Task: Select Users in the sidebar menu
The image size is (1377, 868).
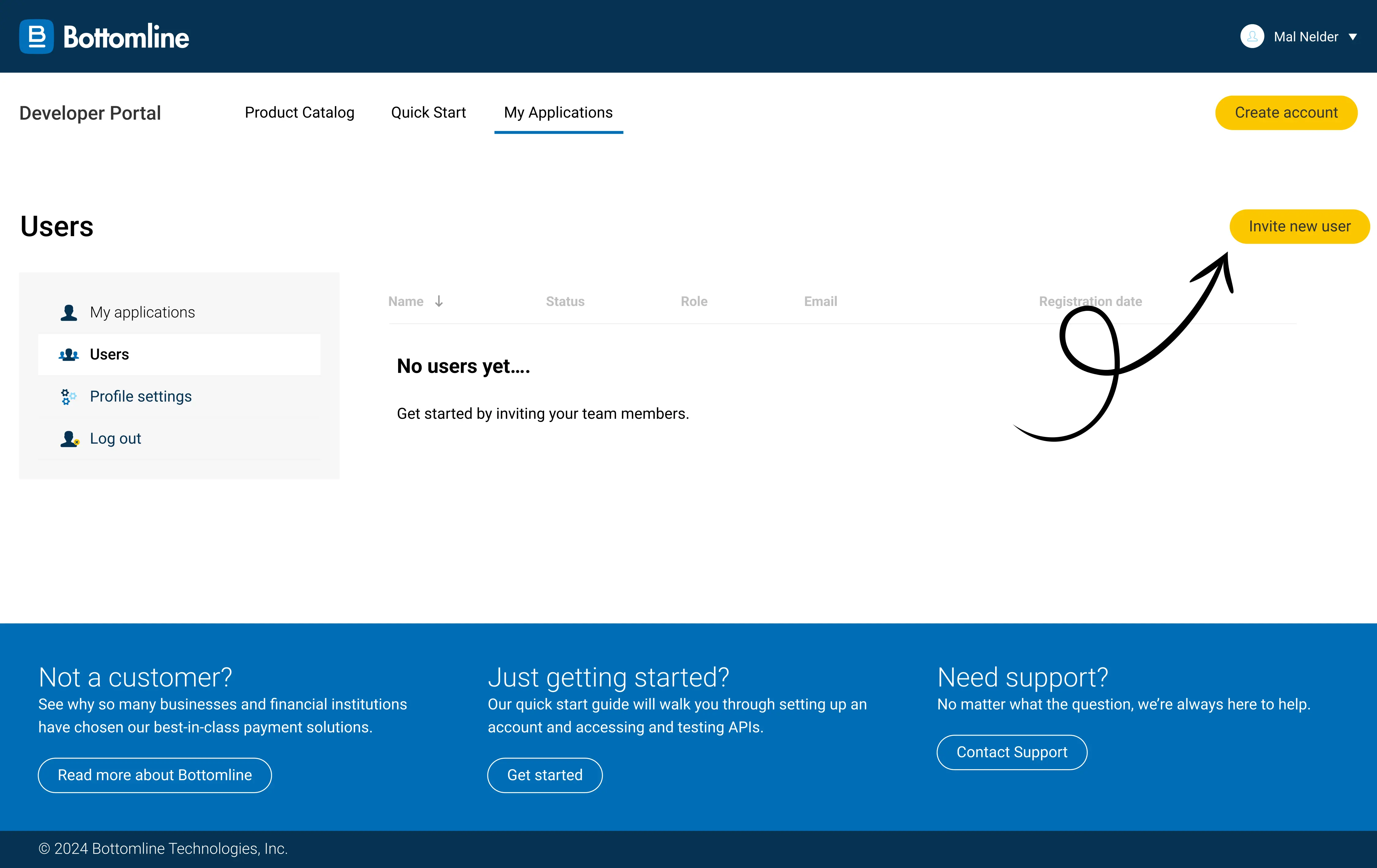Action: tap(179, 355)
